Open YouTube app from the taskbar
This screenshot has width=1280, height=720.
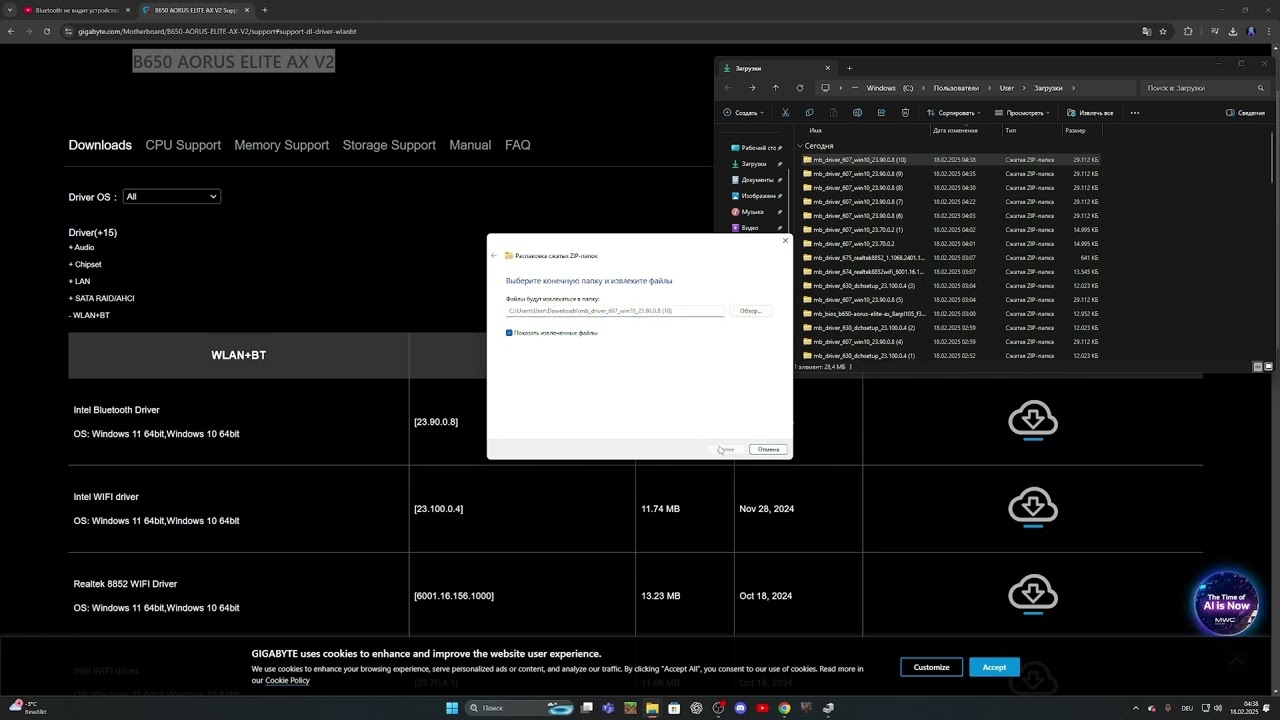762,708
